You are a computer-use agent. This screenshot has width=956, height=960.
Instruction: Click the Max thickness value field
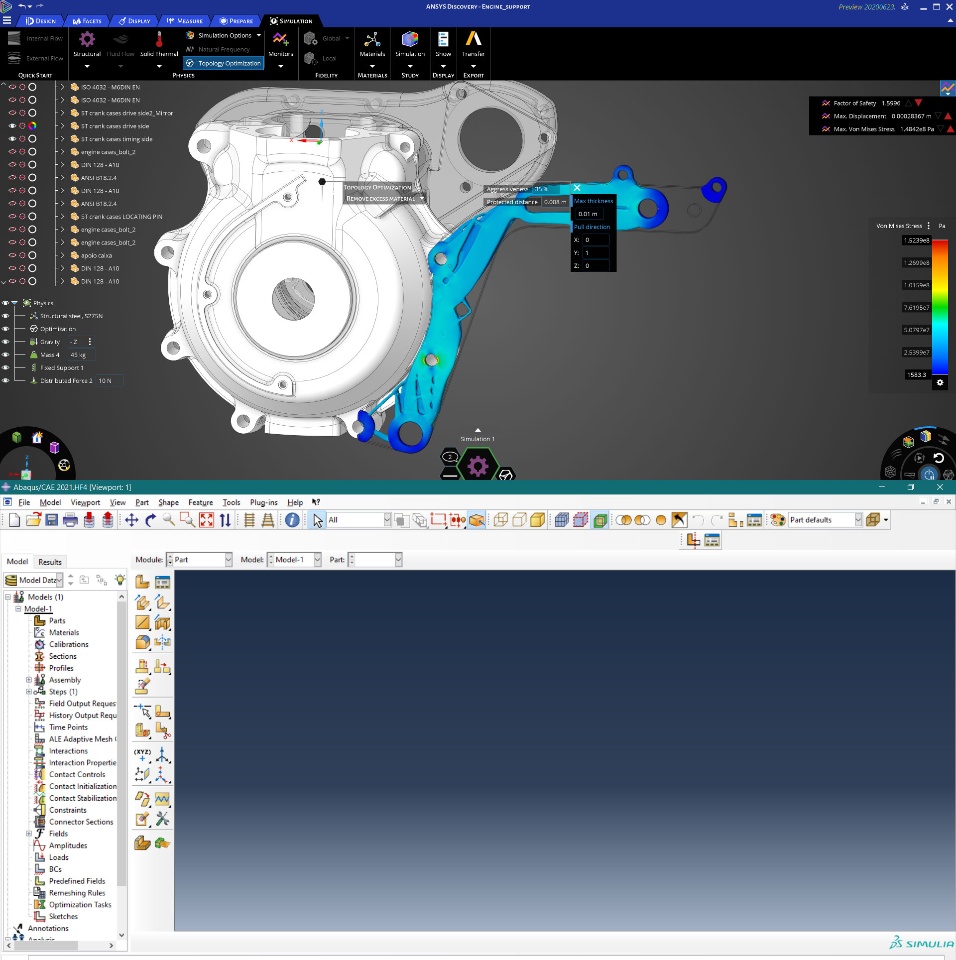588,214
